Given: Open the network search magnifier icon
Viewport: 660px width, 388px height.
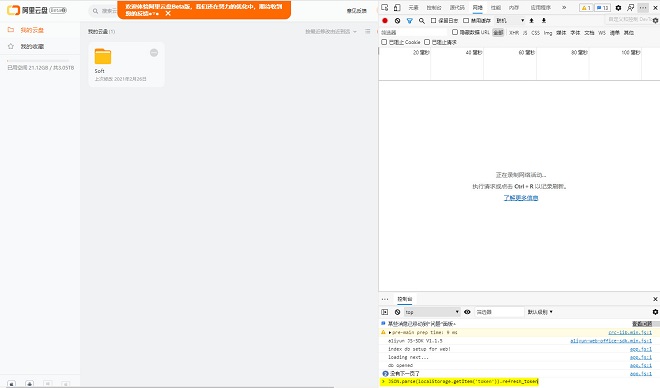Looking at the screenshot, I should coord(421,20).
